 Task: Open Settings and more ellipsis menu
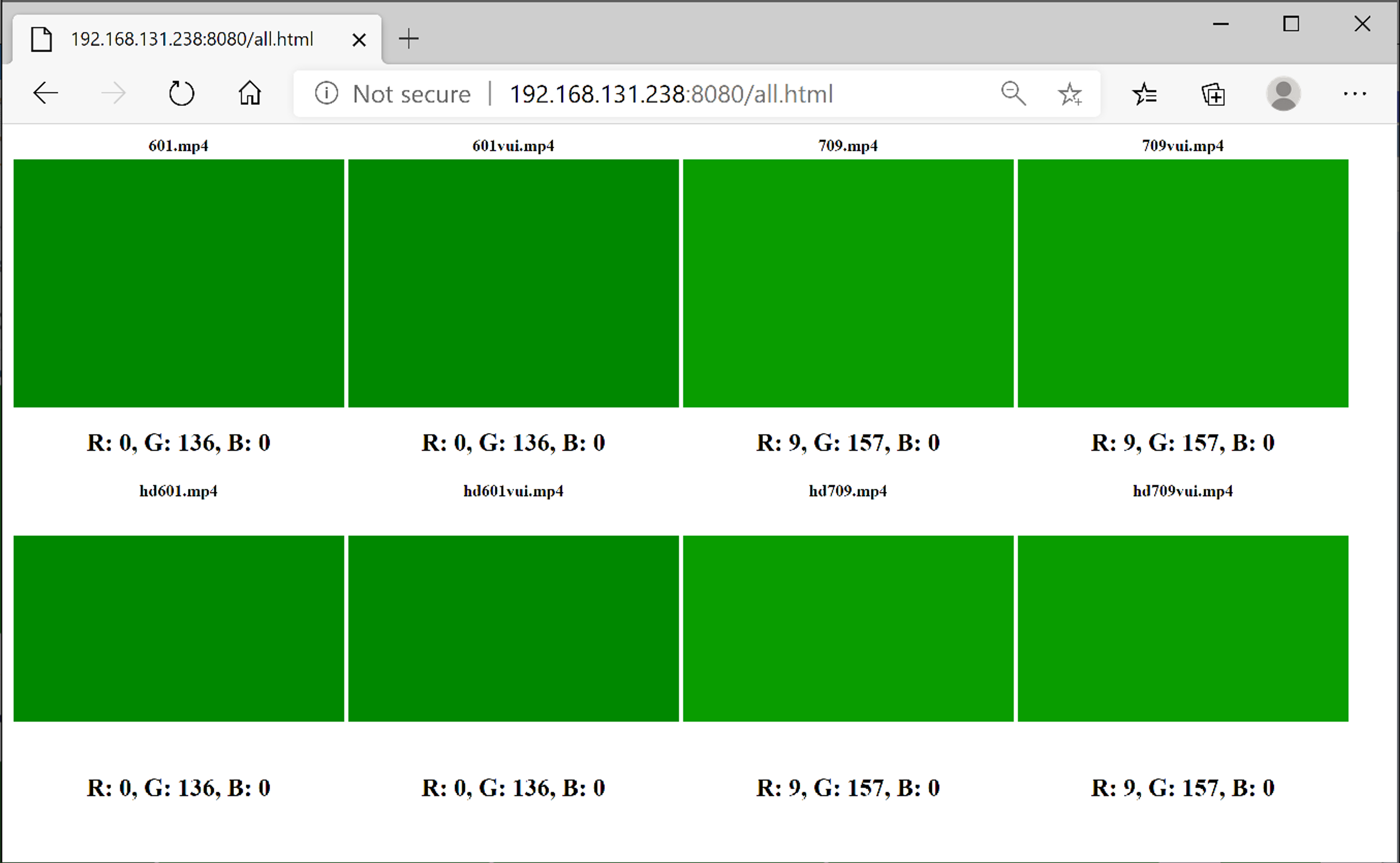coord(1354,94)
